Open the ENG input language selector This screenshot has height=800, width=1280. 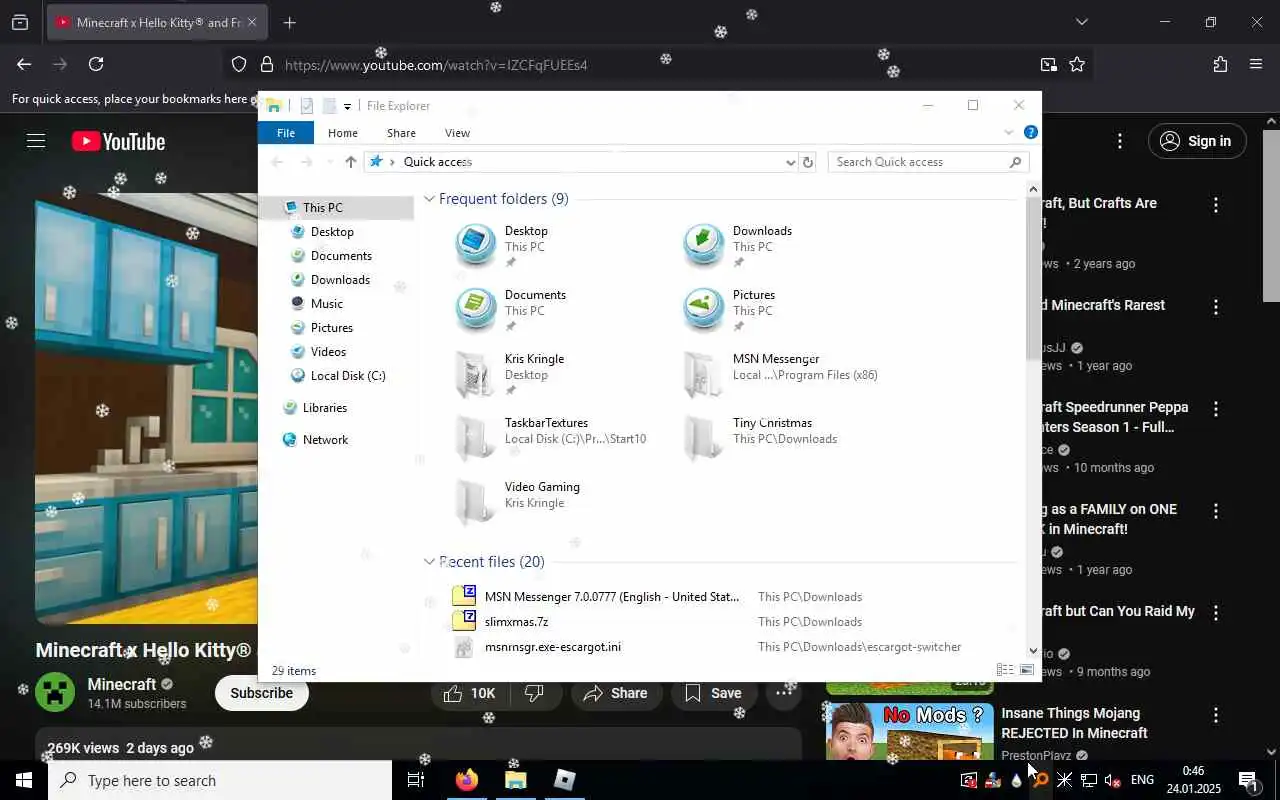1142,780
